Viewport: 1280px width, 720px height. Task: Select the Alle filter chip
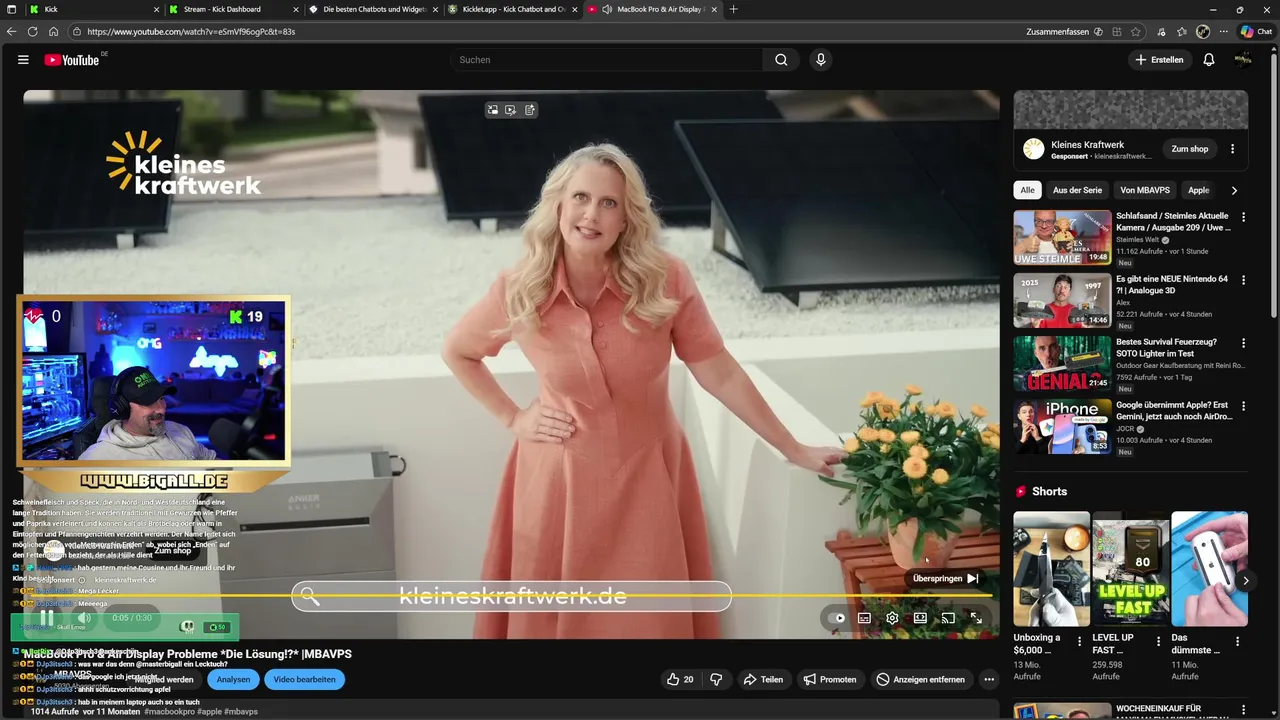click(1027, 190)
